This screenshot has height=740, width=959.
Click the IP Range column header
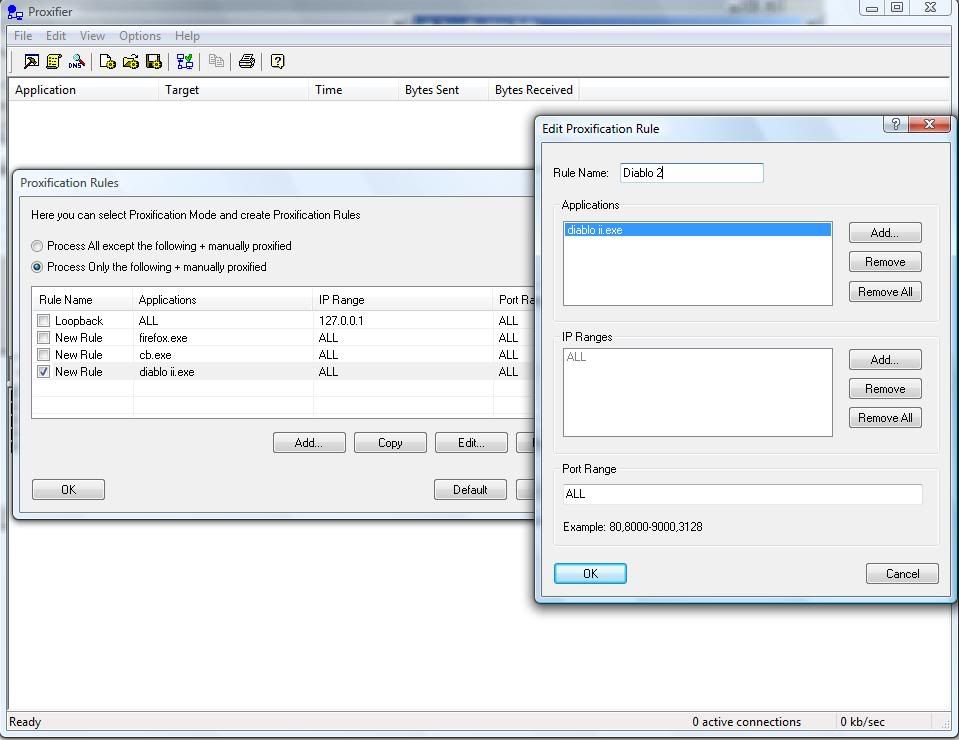(403, 300)
